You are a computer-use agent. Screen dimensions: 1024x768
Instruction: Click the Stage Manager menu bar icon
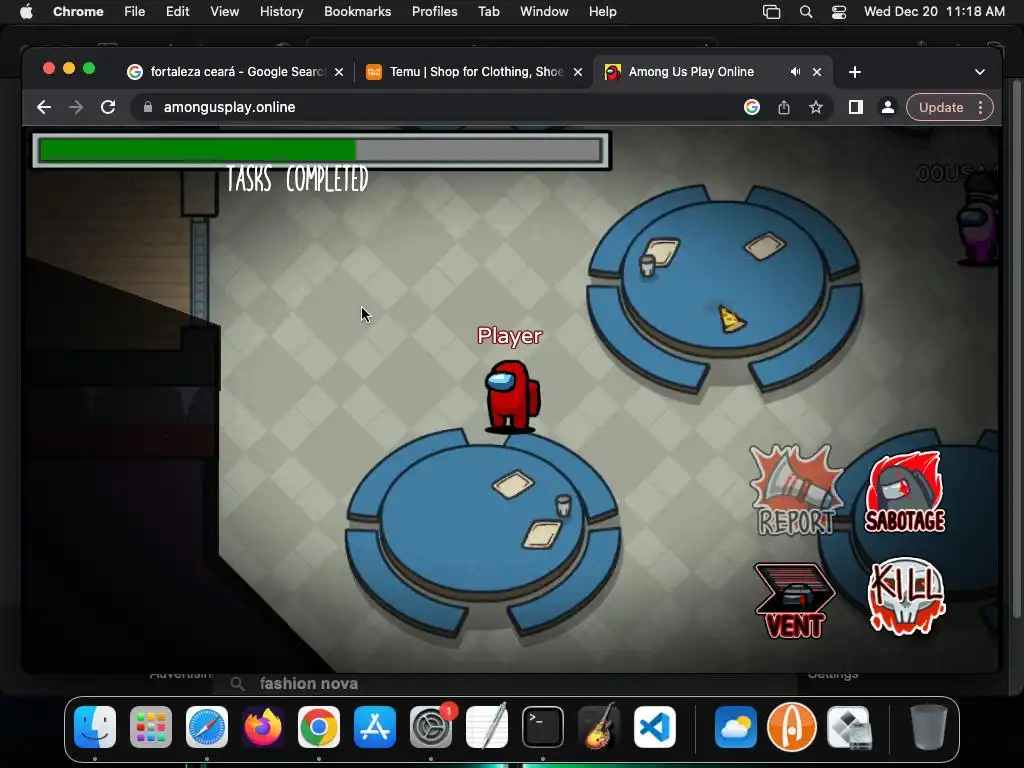pos(771,11)
